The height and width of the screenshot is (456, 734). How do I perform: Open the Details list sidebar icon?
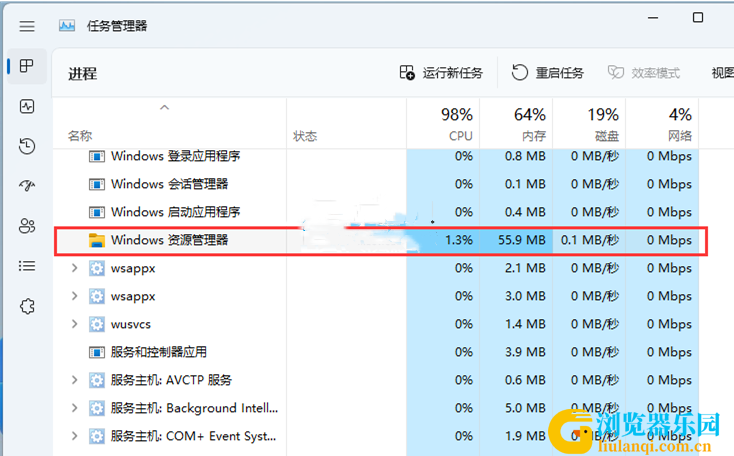(x=27, y=266)
